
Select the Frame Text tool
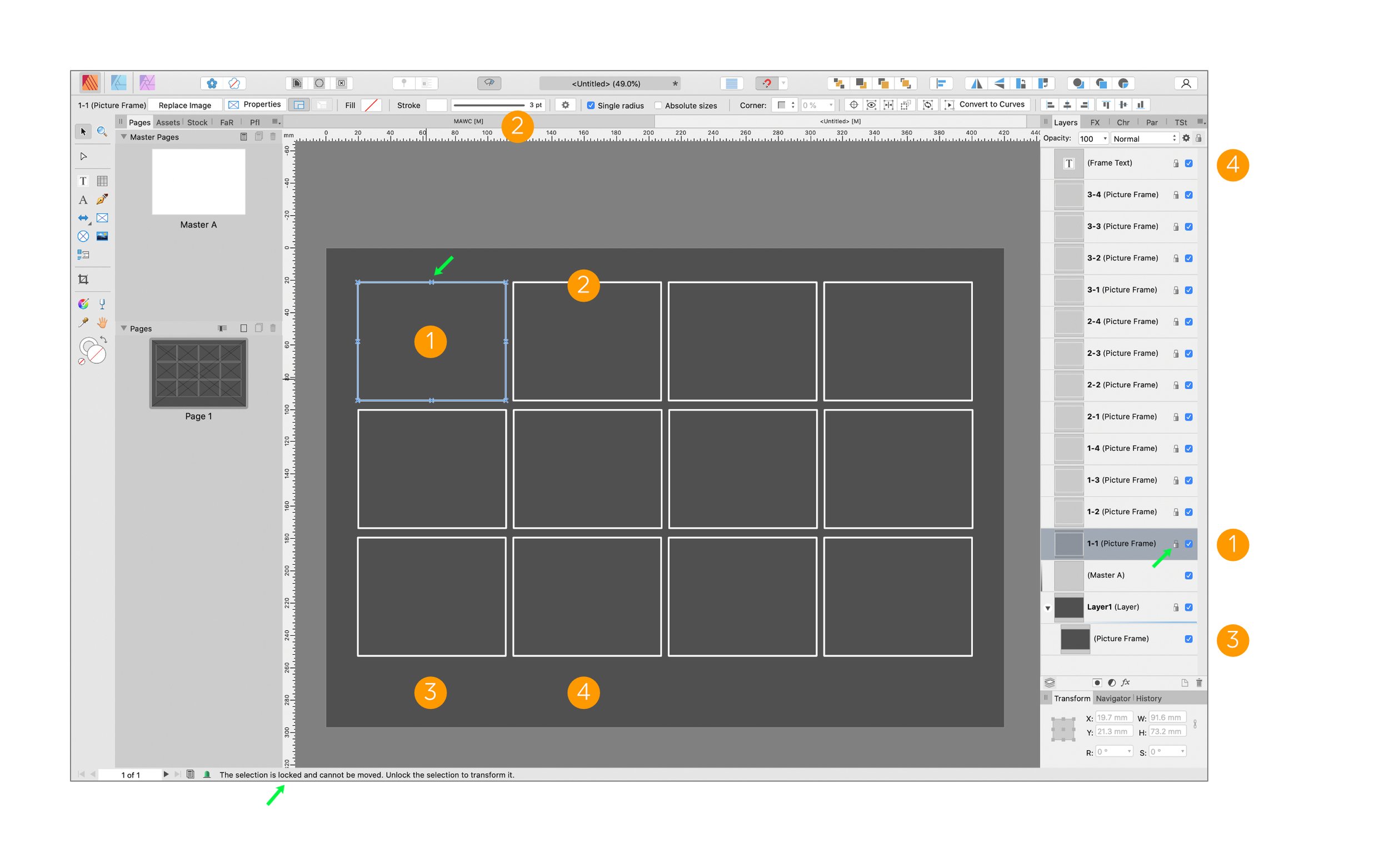click(83, 181)
